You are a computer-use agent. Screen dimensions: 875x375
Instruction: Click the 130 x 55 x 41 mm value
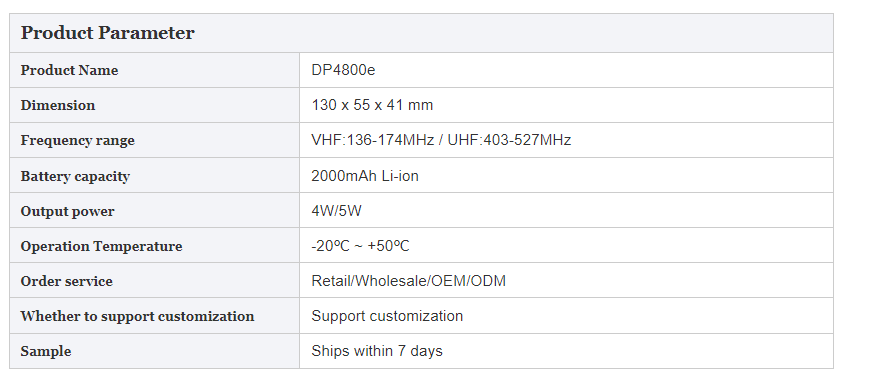pyautogui.click(x=372, y=105)
